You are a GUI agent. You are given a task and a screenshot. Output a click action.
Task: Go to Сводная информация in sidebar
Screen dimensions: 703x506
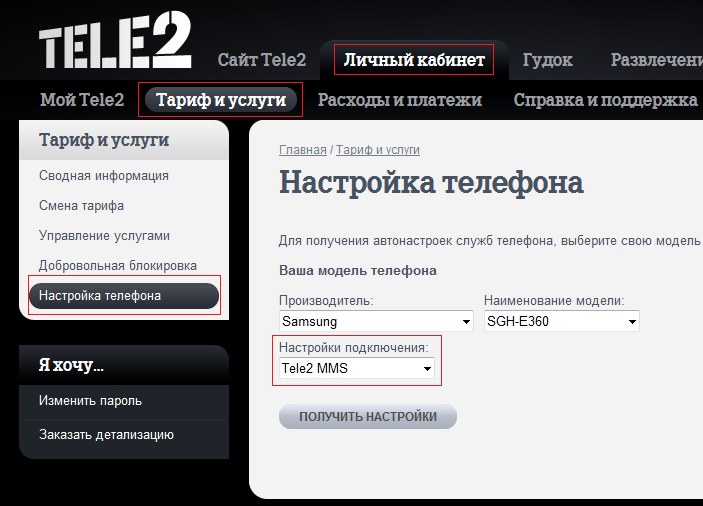103,176
